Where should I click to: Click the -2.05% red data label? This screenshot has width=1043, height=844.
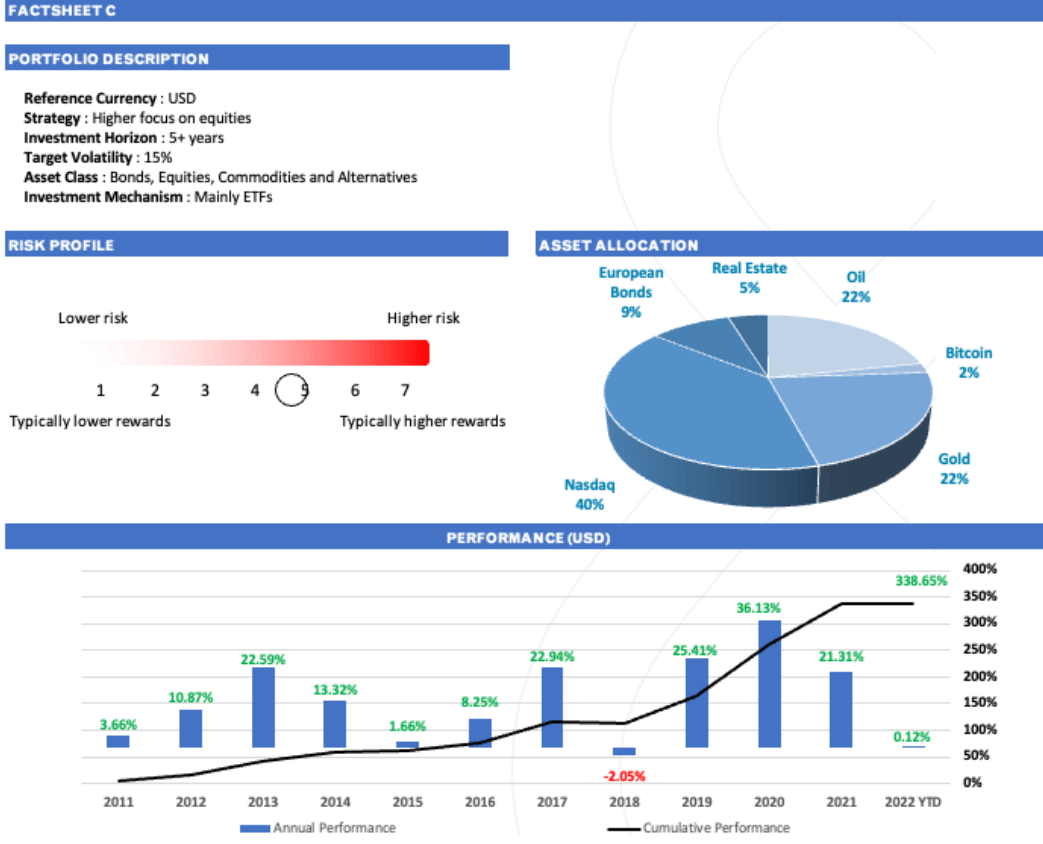tap(624, 776)
